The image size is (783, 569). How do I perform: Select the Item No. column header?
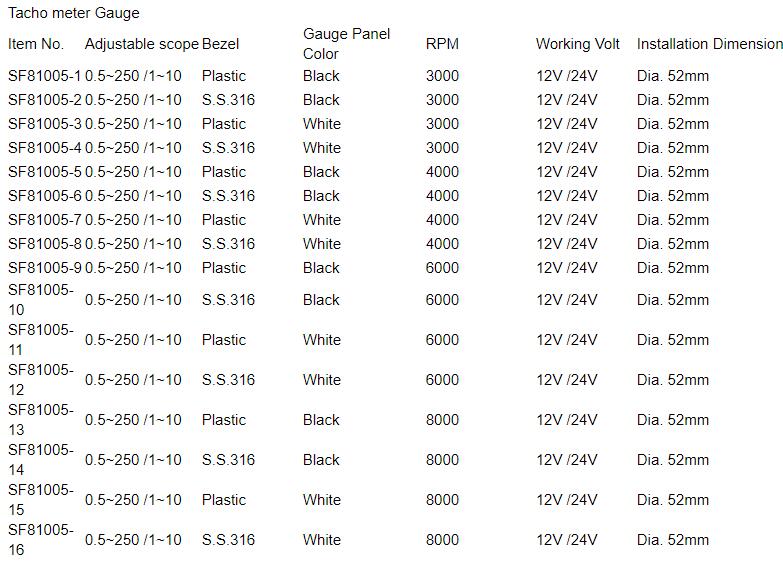[36, 44]
